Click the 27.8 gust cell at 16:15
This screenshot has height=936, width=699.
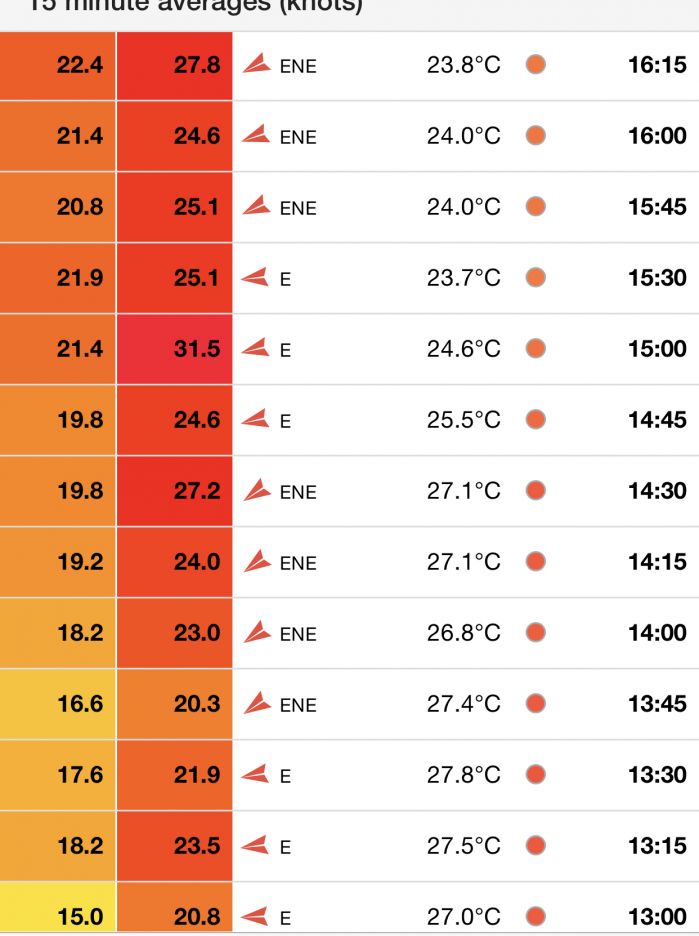(x=175, y=65)
